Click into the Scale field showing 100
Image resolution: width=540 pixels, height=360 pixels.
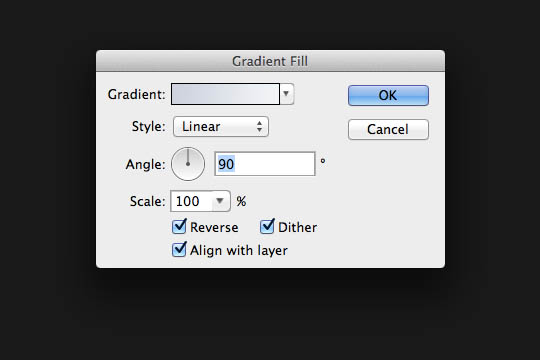click(x=191, y=201)
